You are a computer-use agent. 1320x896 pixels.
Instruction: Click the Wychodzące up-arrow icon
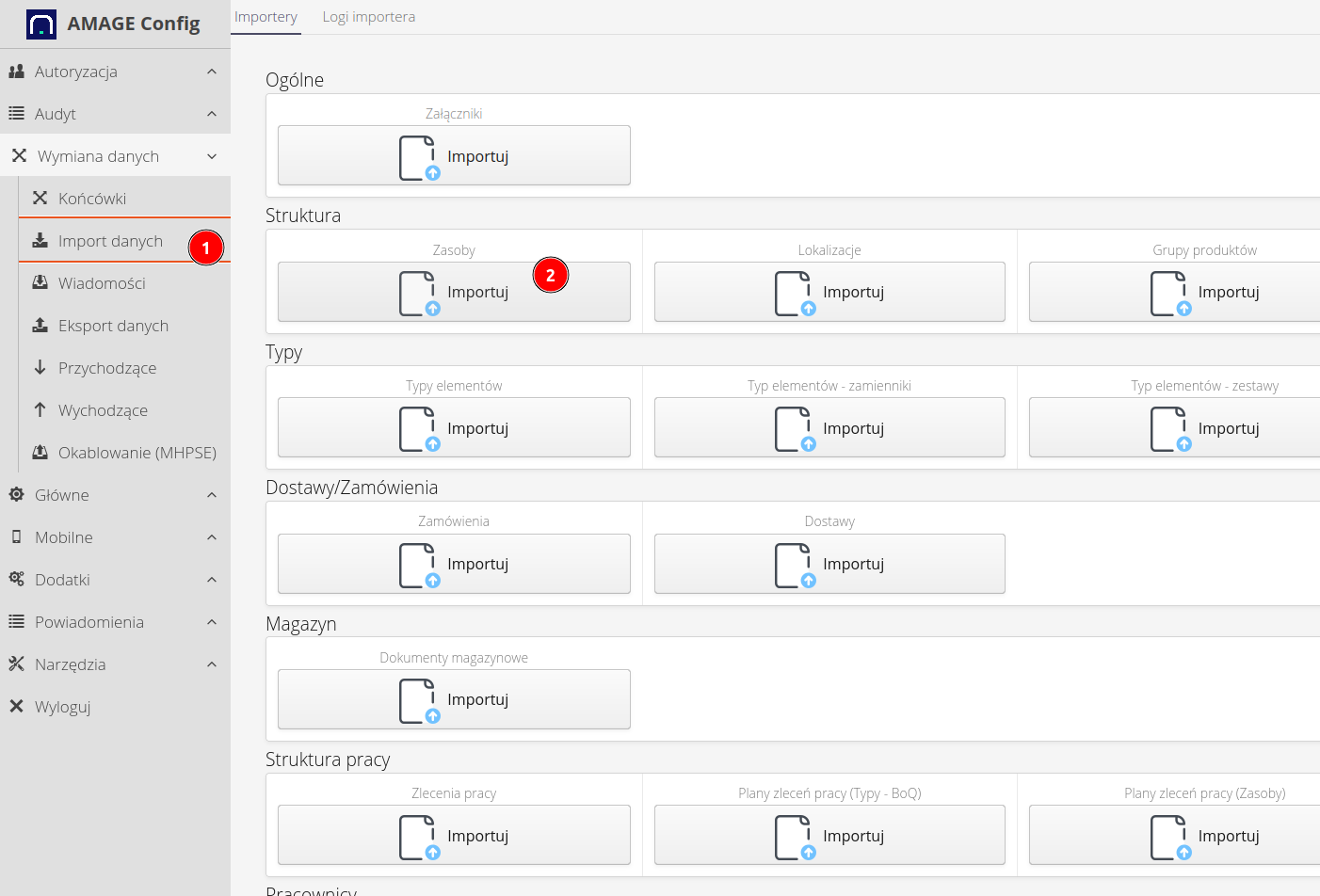click(x=40, y=410)
